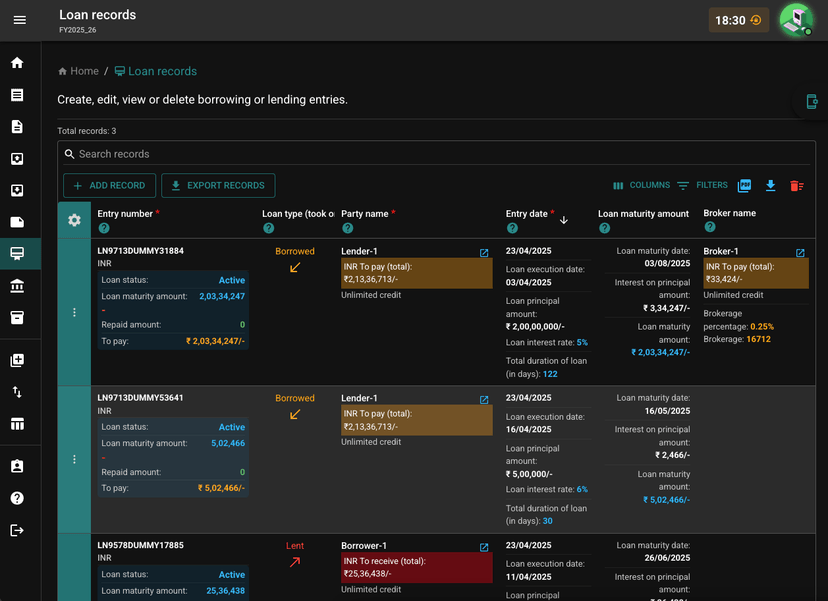This screenshot has width=828, height=601.
Task: Open the note/tag sidebar icon
Action: coord(17,222)
